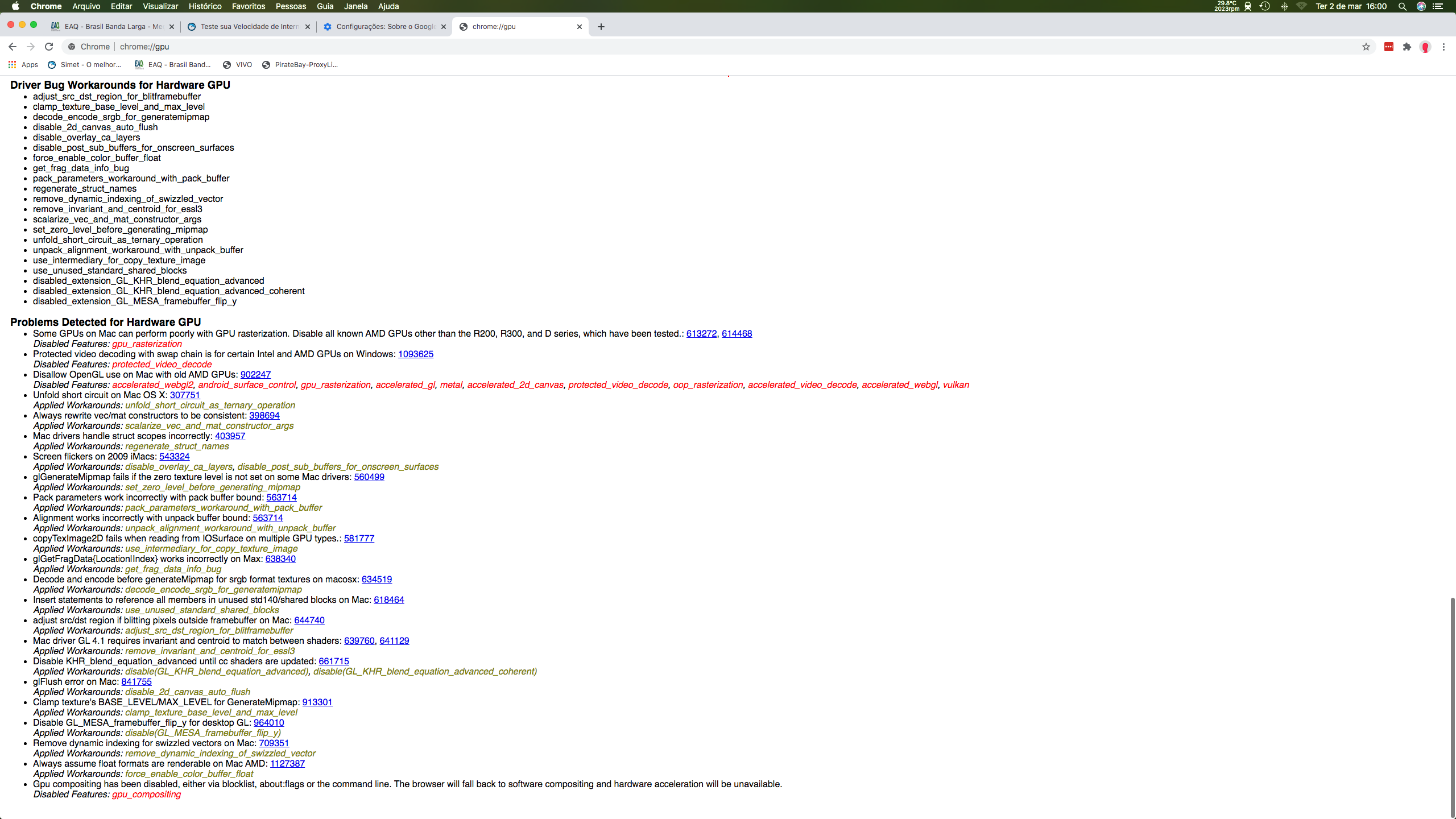
Task: Open the Janela menu
Action: coord(355,6)
